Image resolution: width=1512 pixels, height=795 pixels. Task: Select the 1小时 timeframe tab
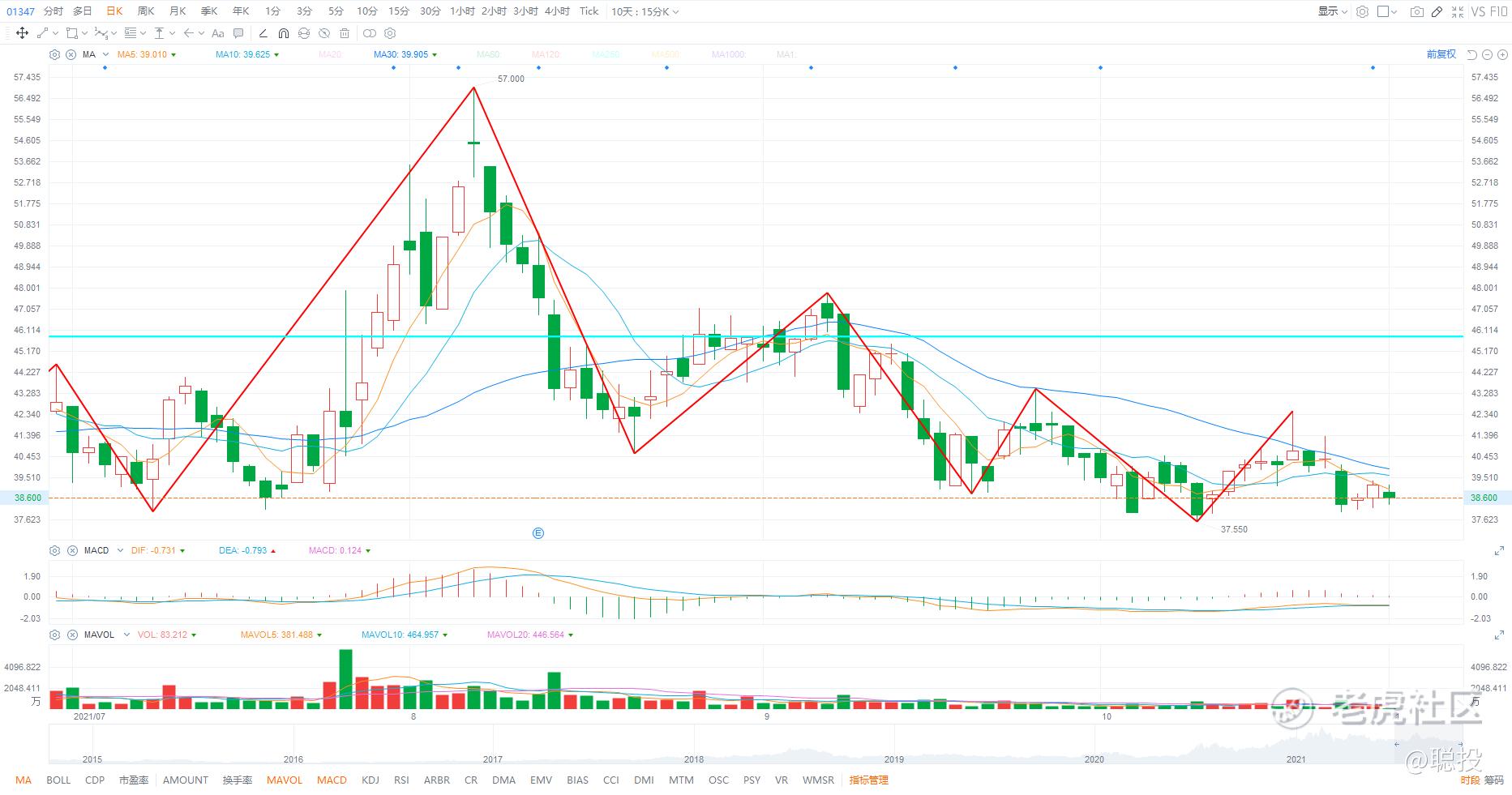click(462, 11)
